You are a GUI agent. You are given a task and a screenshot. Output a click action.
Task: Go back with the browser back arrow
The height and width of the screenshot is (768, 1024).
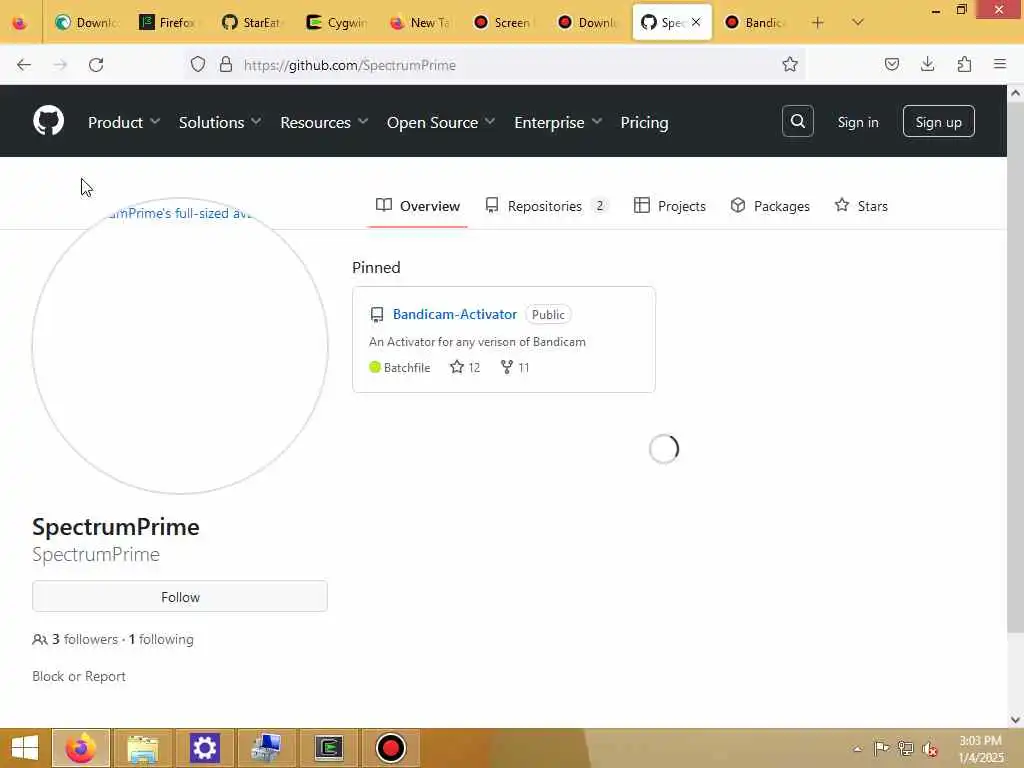pos(24,65)
